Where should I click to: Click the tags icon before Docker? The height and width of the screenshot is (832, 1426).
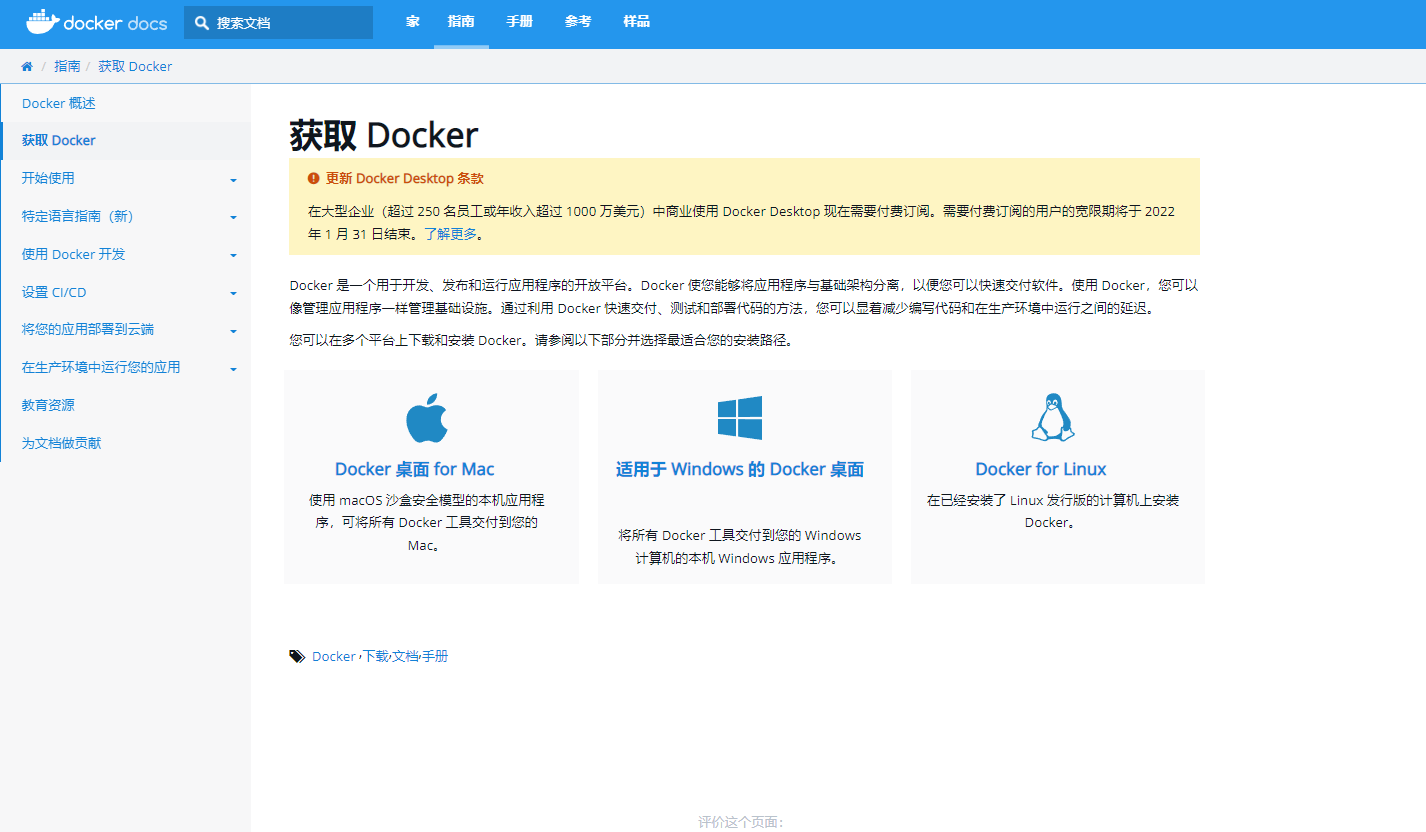297,657
